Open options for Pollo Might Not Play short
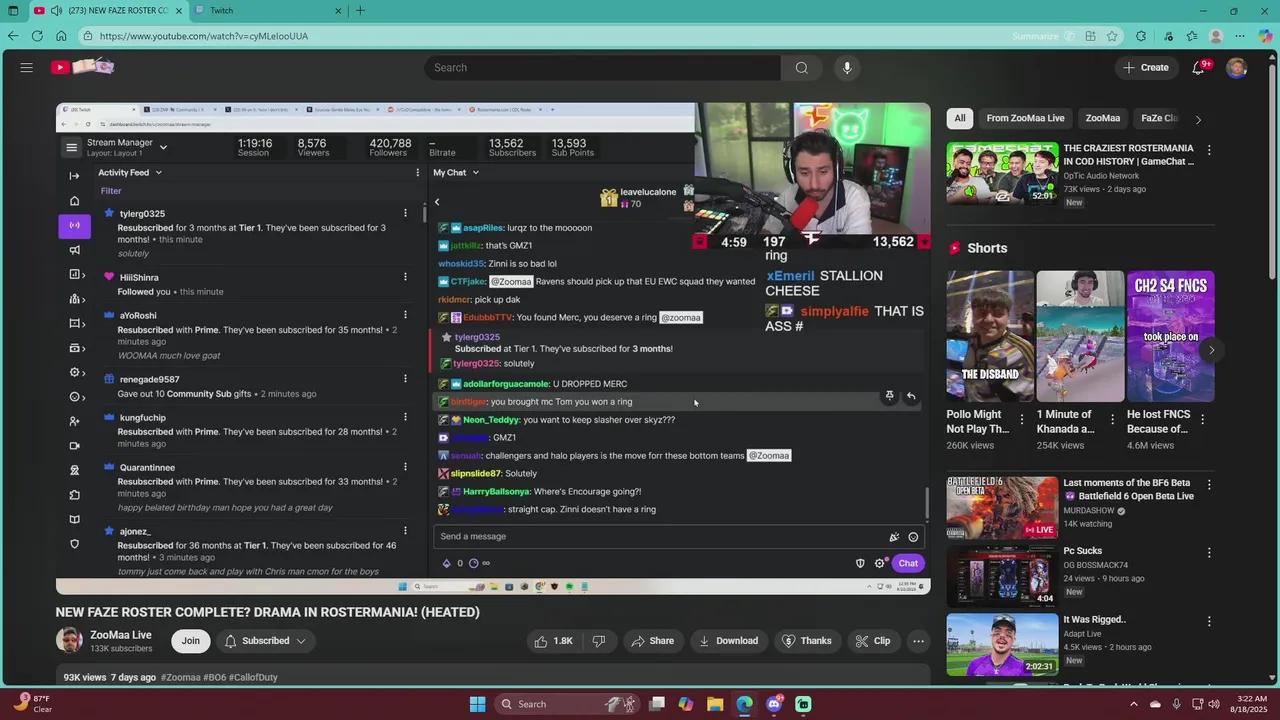 point(1022,420)
